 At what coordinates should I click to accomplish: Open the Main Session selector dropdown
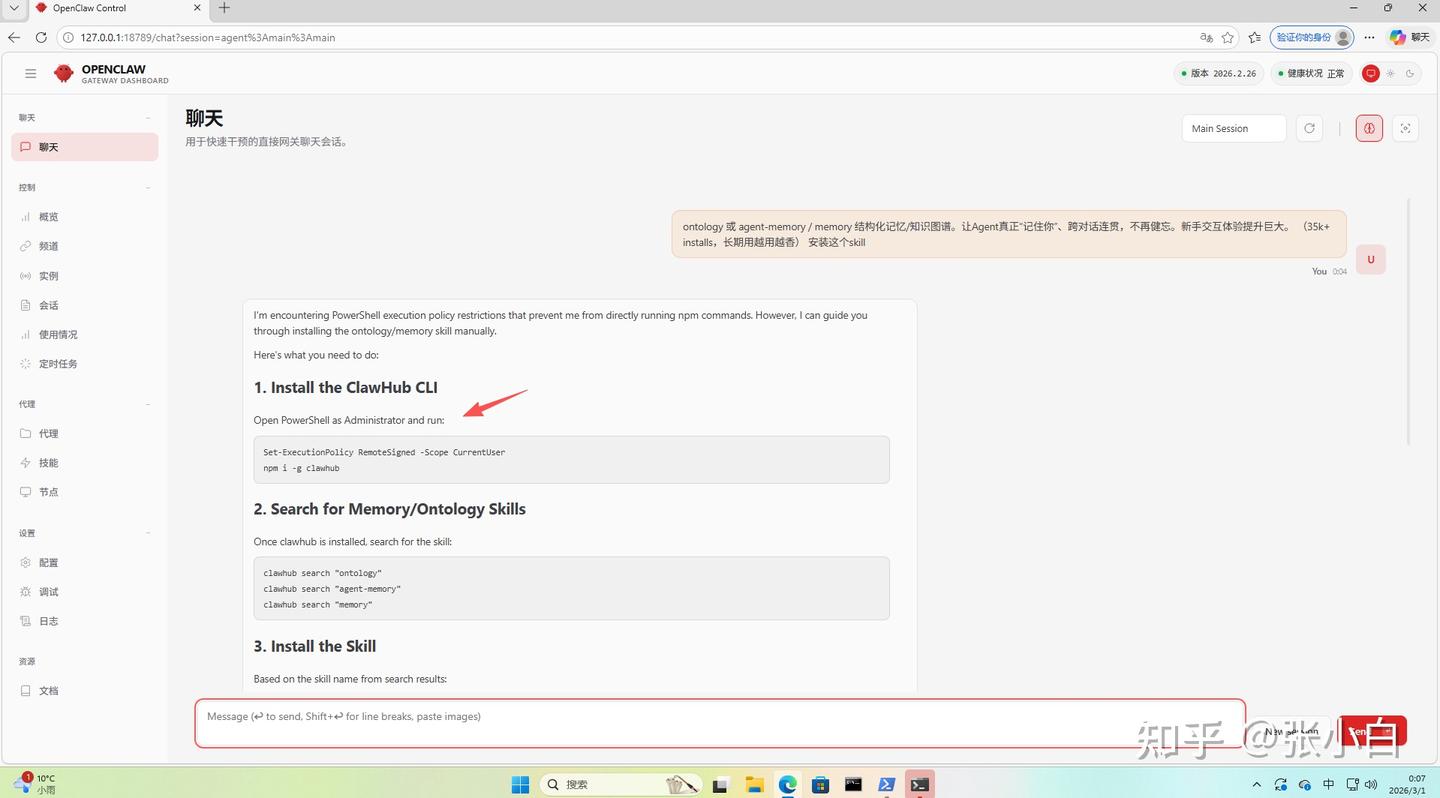pos(1234,128)
